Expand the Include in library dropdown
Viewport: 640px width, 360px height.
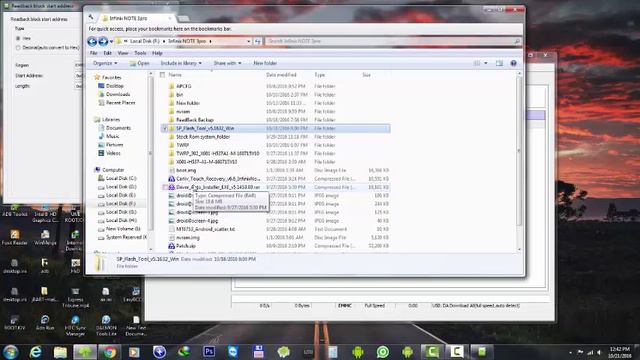pos(181,63)
